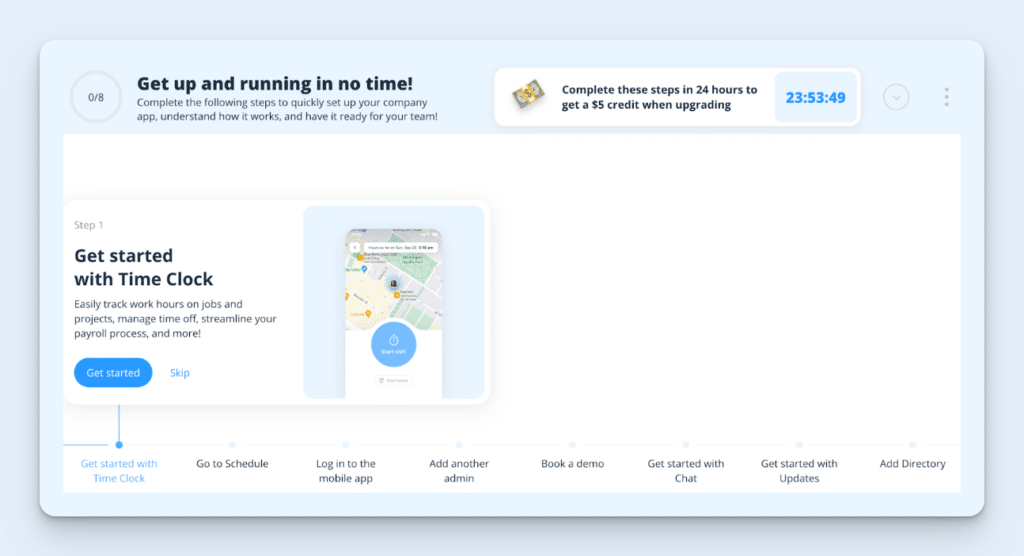This screenshot has height=556, width=1024.
Task: Collapse the onboarding panel with chevron
Action: tap(896, 97)
